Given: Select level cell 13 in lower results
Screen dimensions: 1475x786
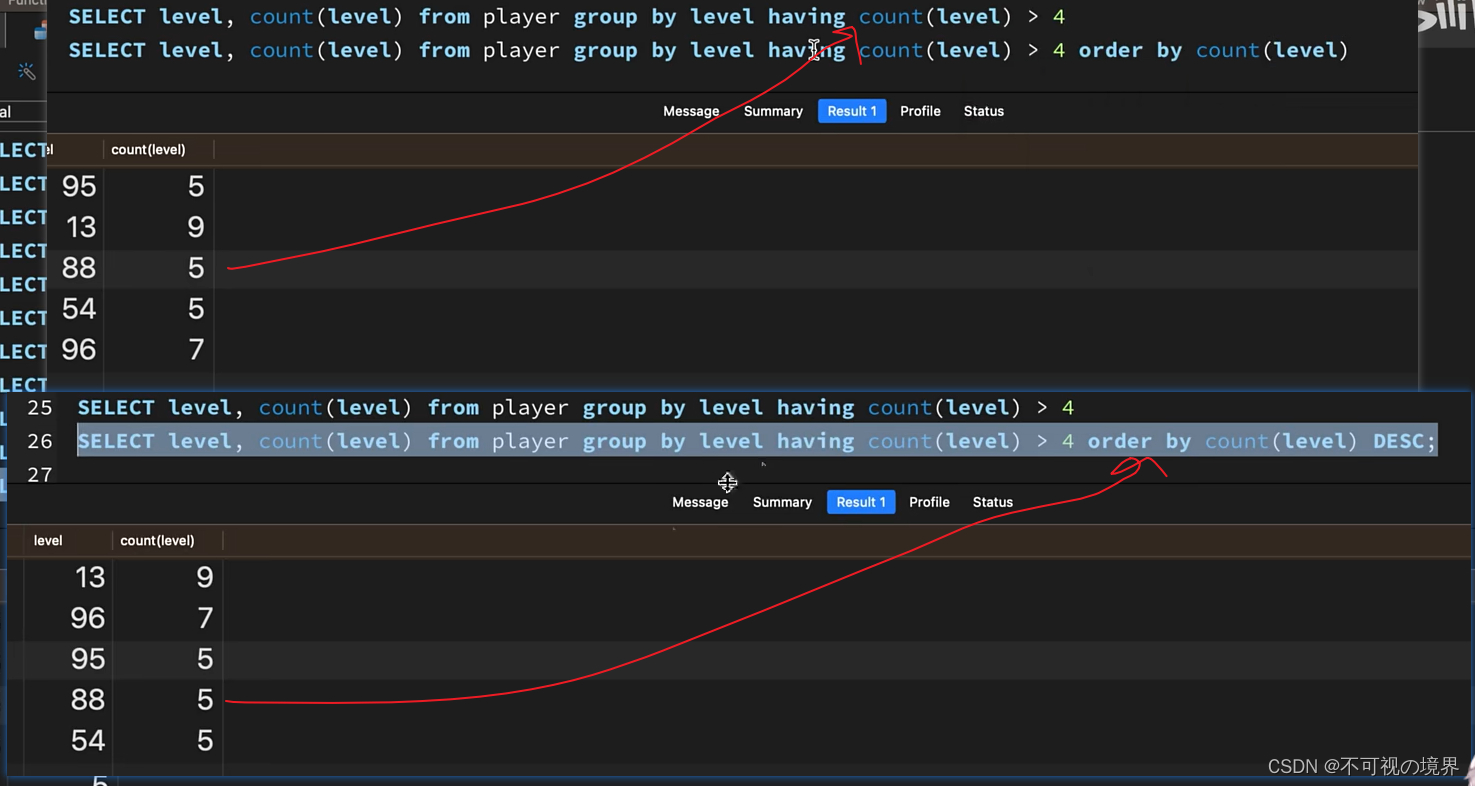Looking at the screenshot, I should pyautogui.click(x=90, y=578).
